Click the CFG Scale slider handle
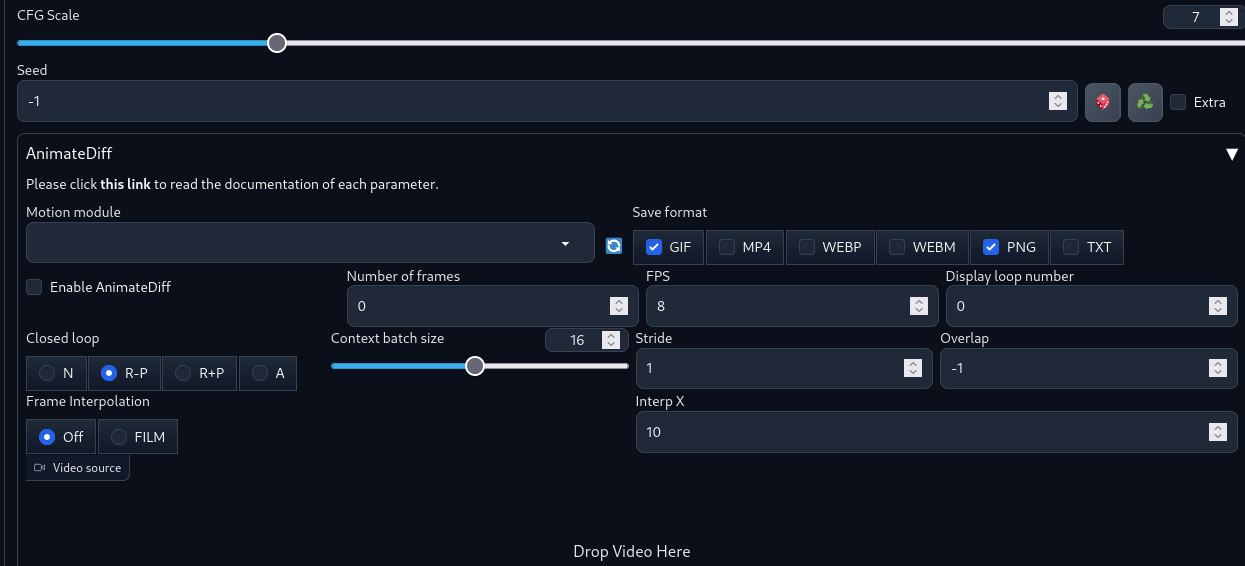Viewport: 1245px width, 566px height. click(277, 43)
